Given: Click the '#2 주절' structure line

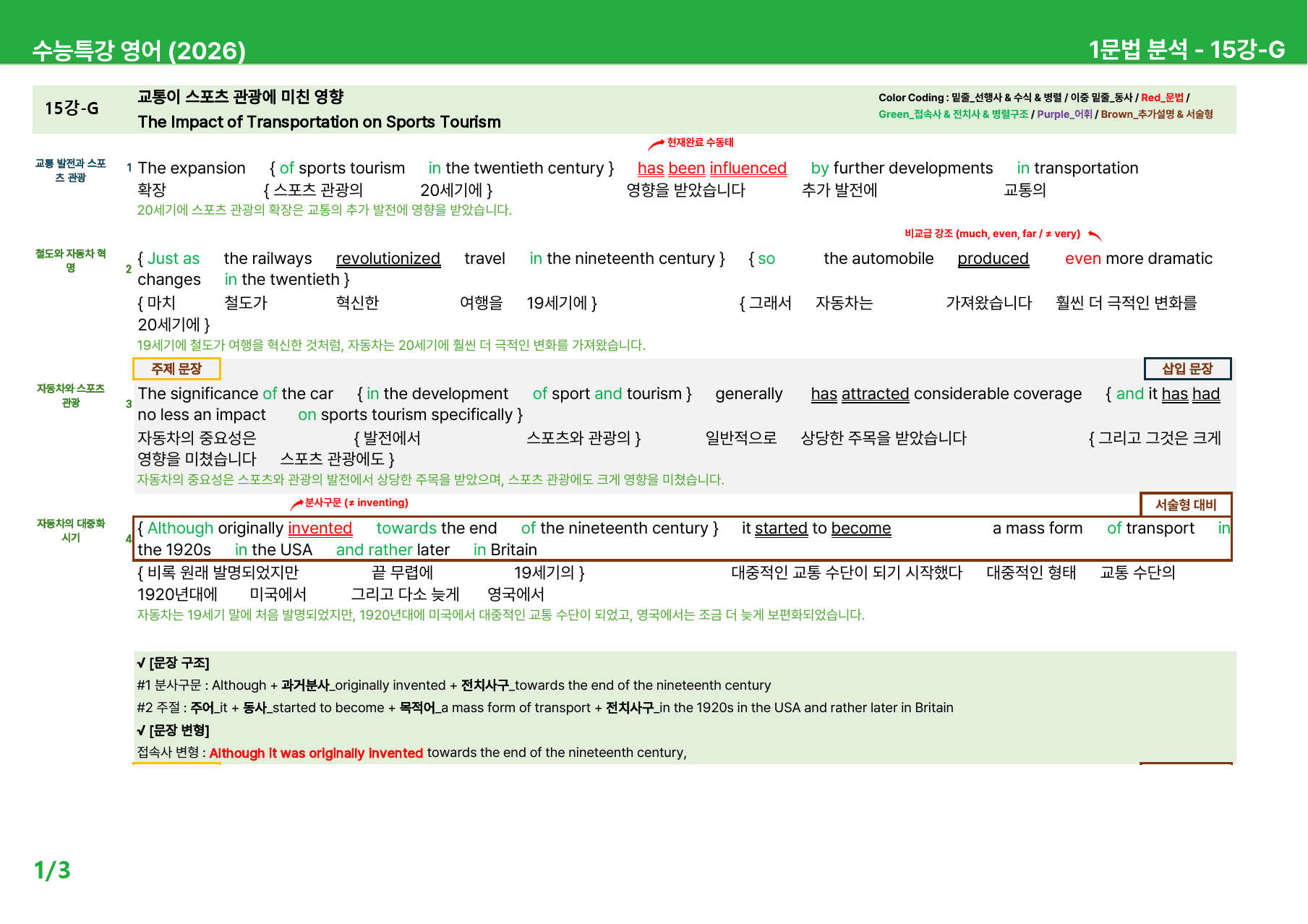Looking at the screenshot, I should click(x=544, y=707).
